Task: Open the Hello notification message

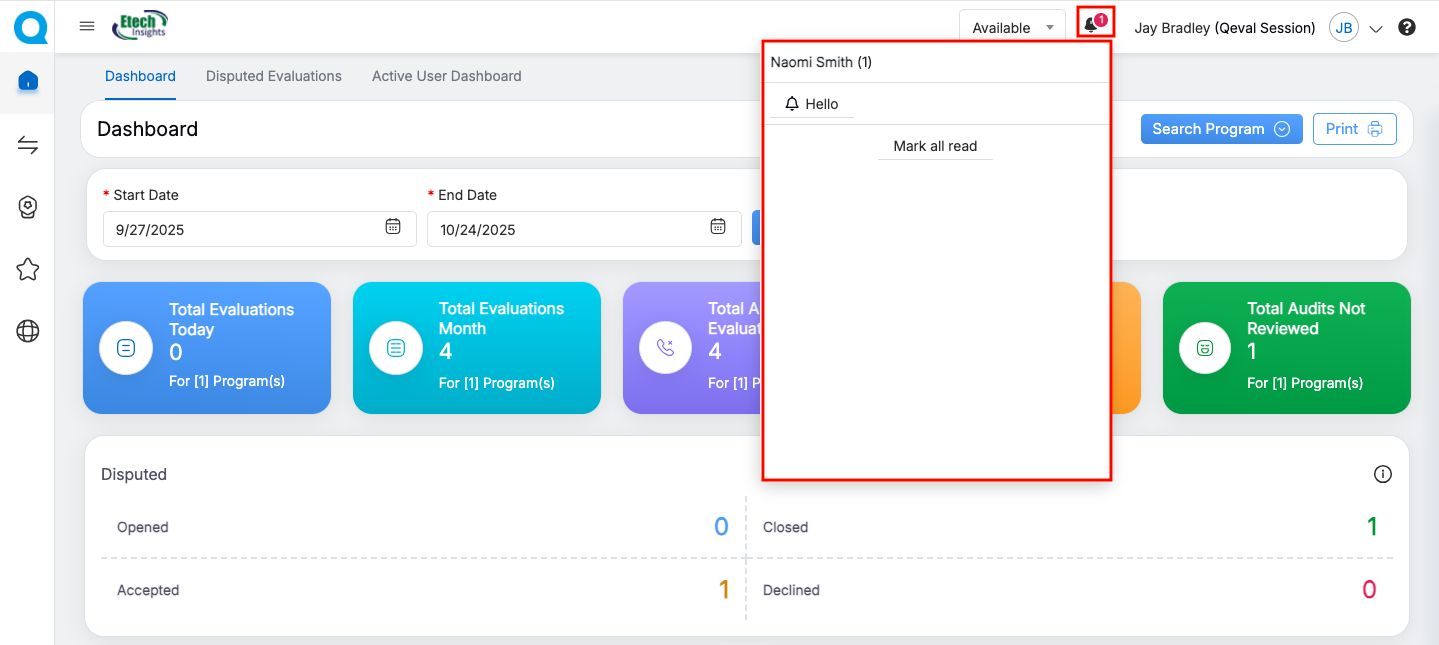Action: tap(812, 104)
